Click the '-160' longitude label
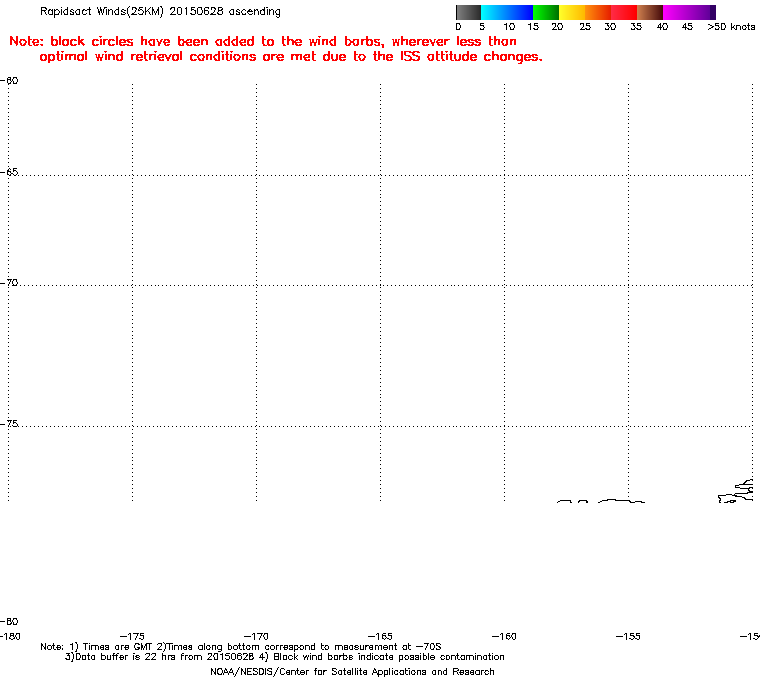The width and height of the screenshot is (760, 685). click(504, 636)
